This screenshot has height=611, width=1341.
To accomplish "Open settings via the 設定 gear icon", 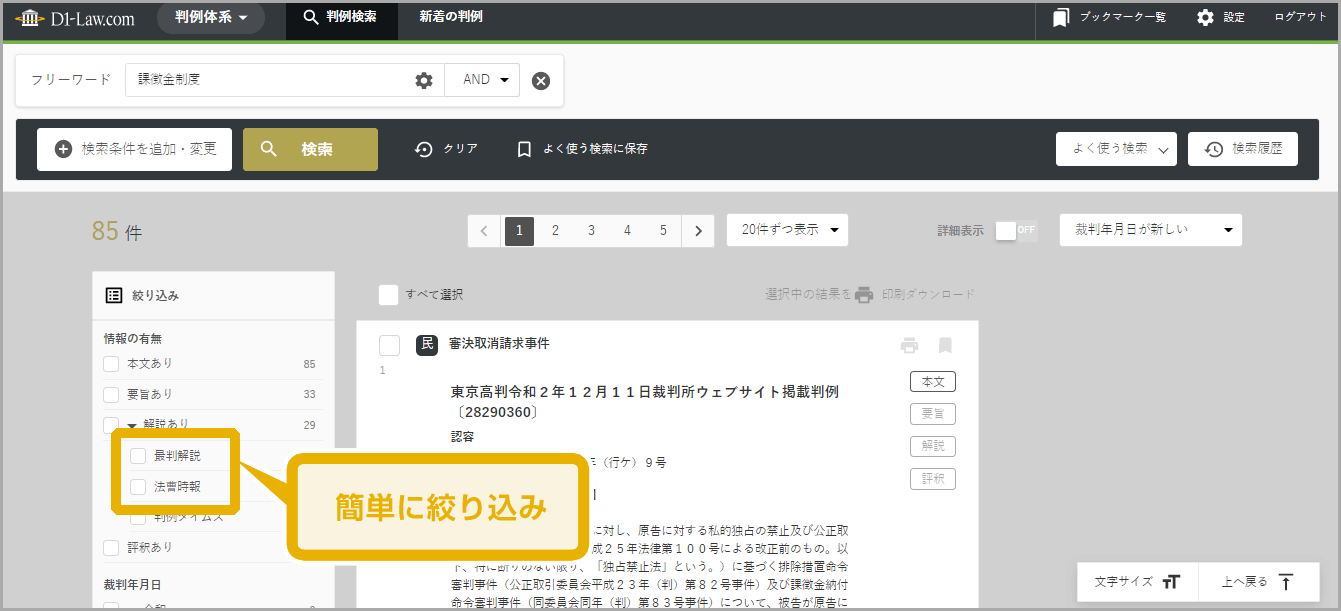I will click(1206, 18).
